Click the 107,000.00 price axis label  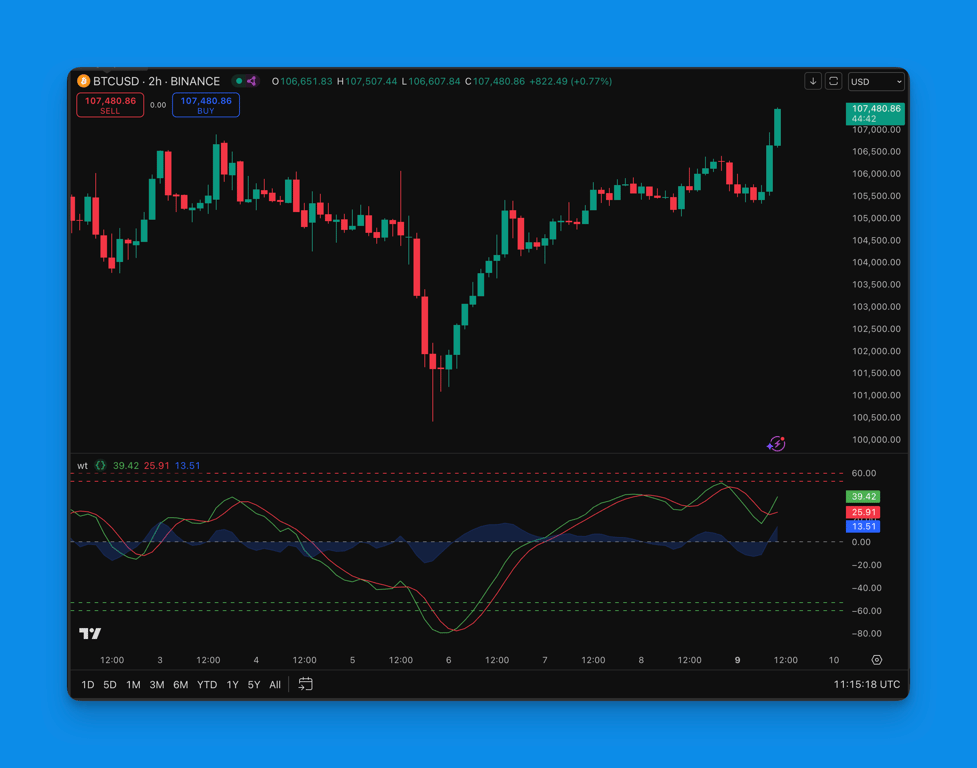coord(876,130)
